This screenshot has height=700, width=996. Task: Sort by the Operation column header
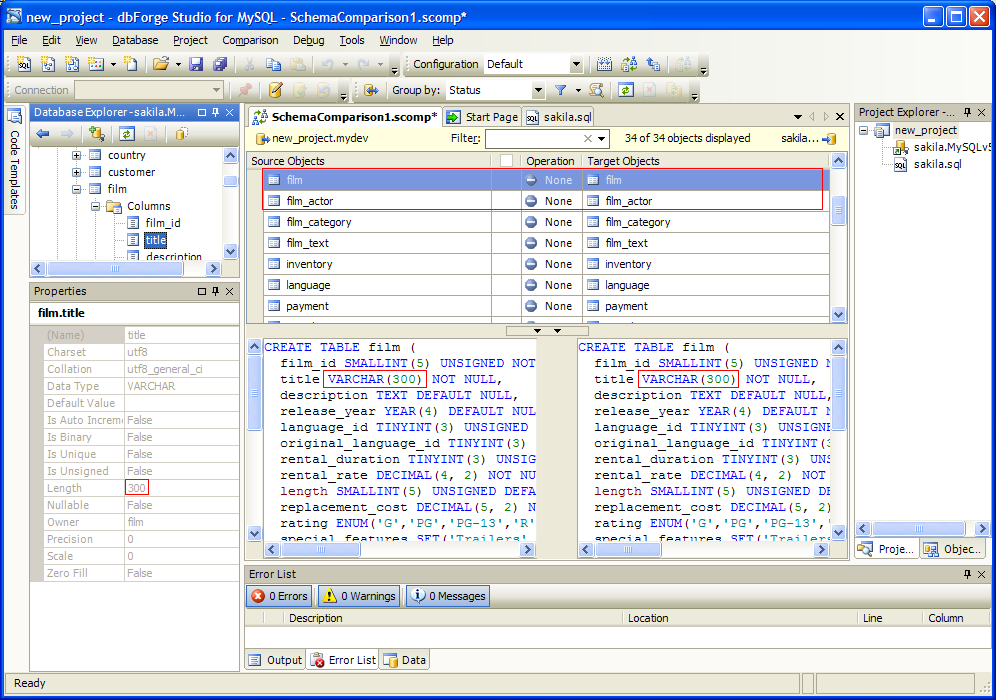point(550,161)
